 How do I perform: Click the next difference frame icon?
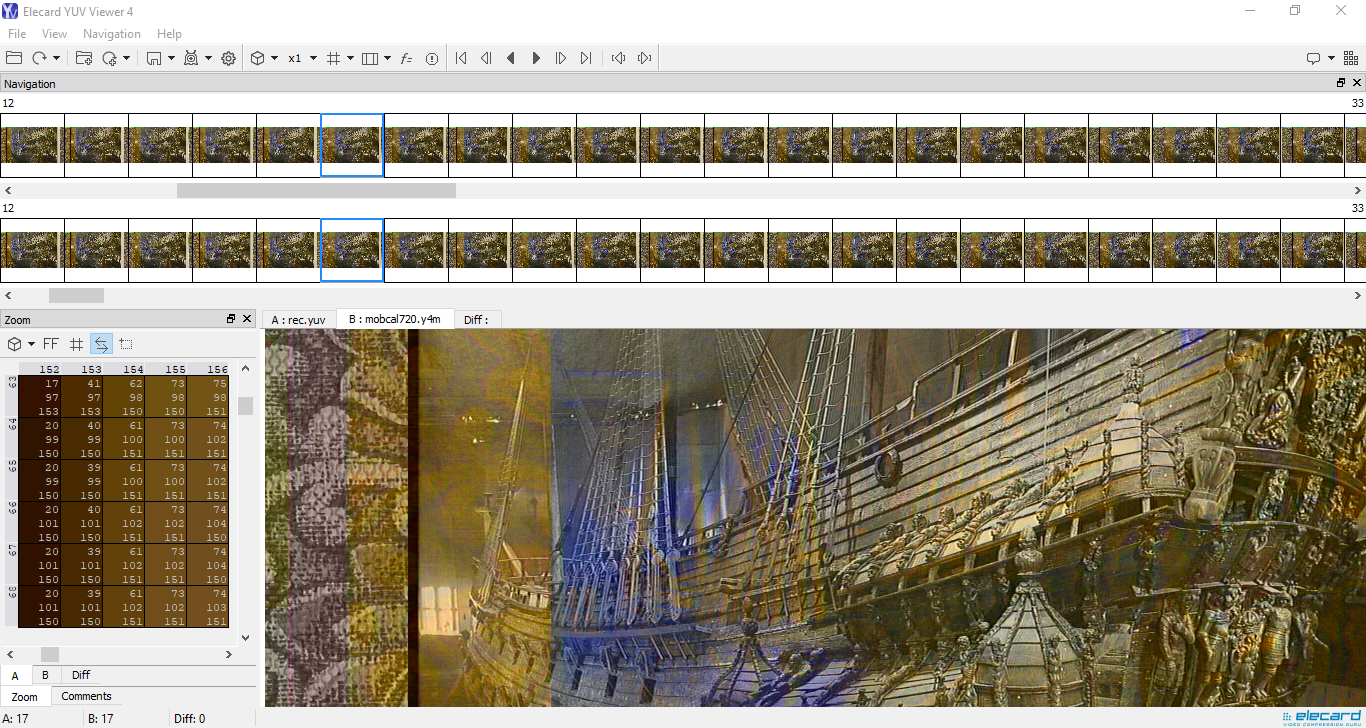[x=645, y=58]
